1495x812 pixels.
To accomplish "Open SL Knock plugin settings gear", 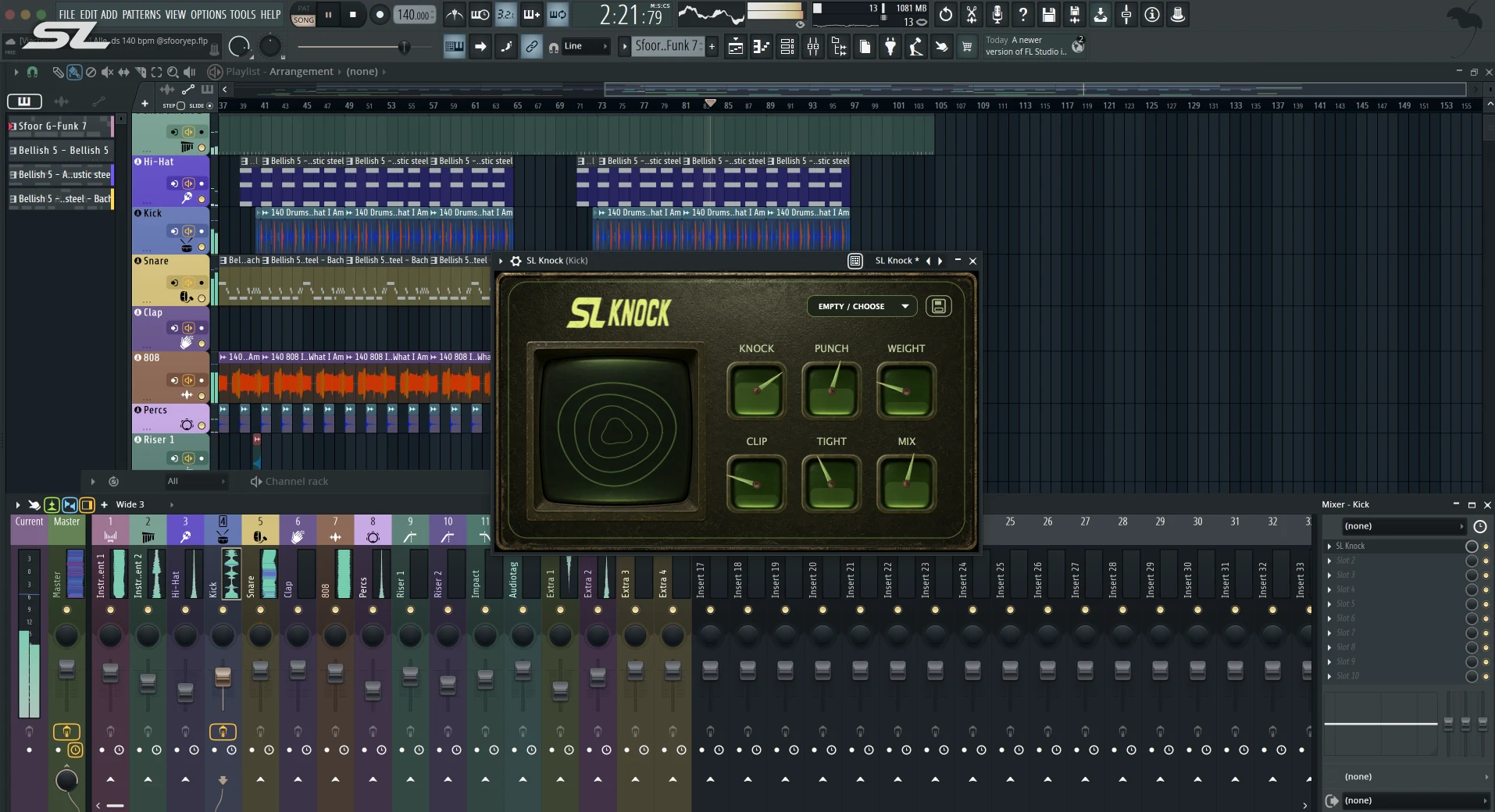I will tap(516, 261).
